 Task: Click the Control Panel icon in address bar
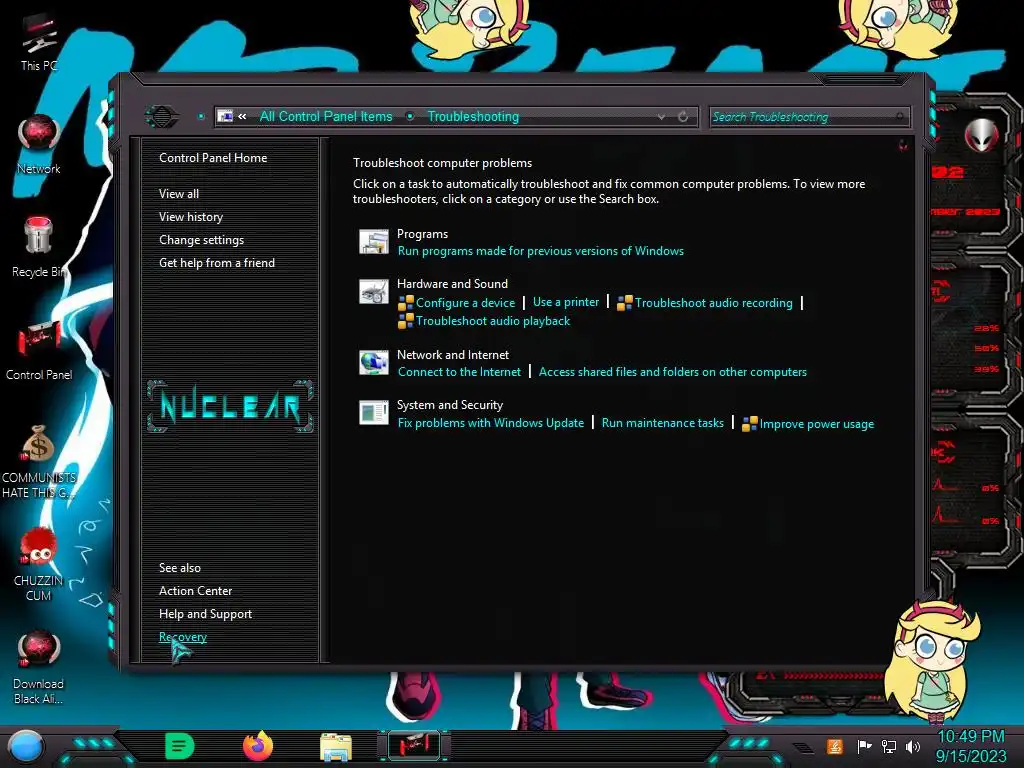pos(225,116)
